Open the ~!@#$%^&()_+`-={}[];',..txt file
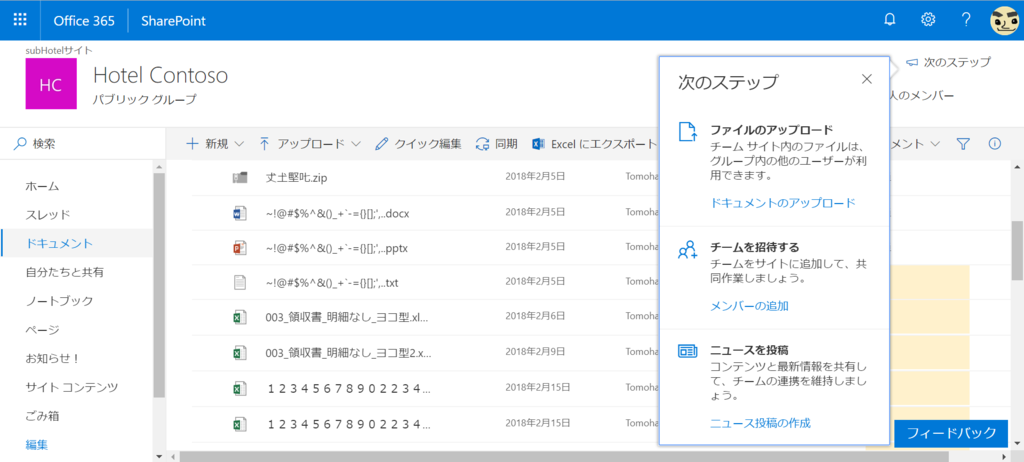The image size is (1024, 462). (x=332, y=283)
